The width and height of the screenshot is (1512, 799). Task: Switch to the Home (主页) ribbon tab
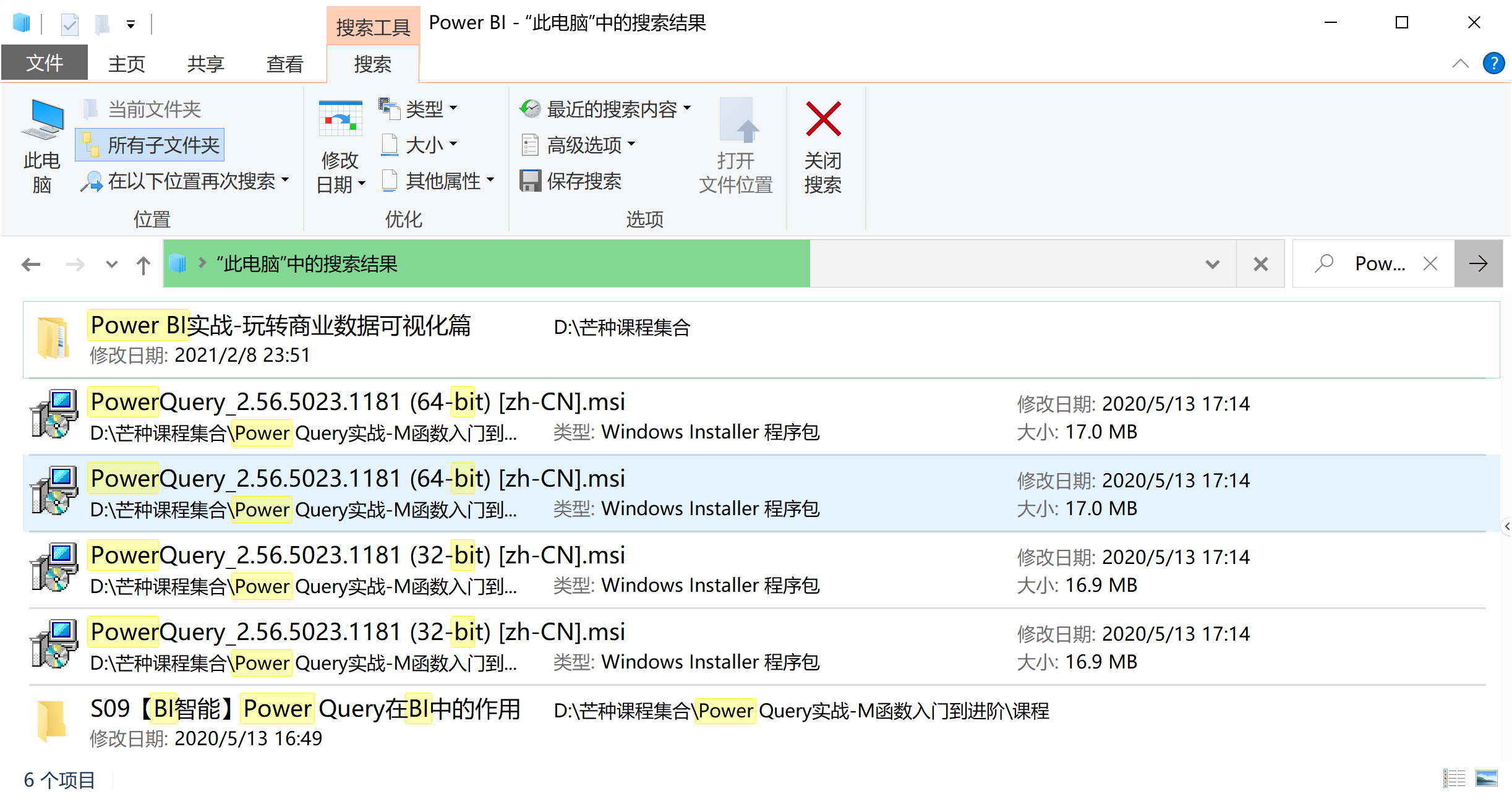pos(127,63)
